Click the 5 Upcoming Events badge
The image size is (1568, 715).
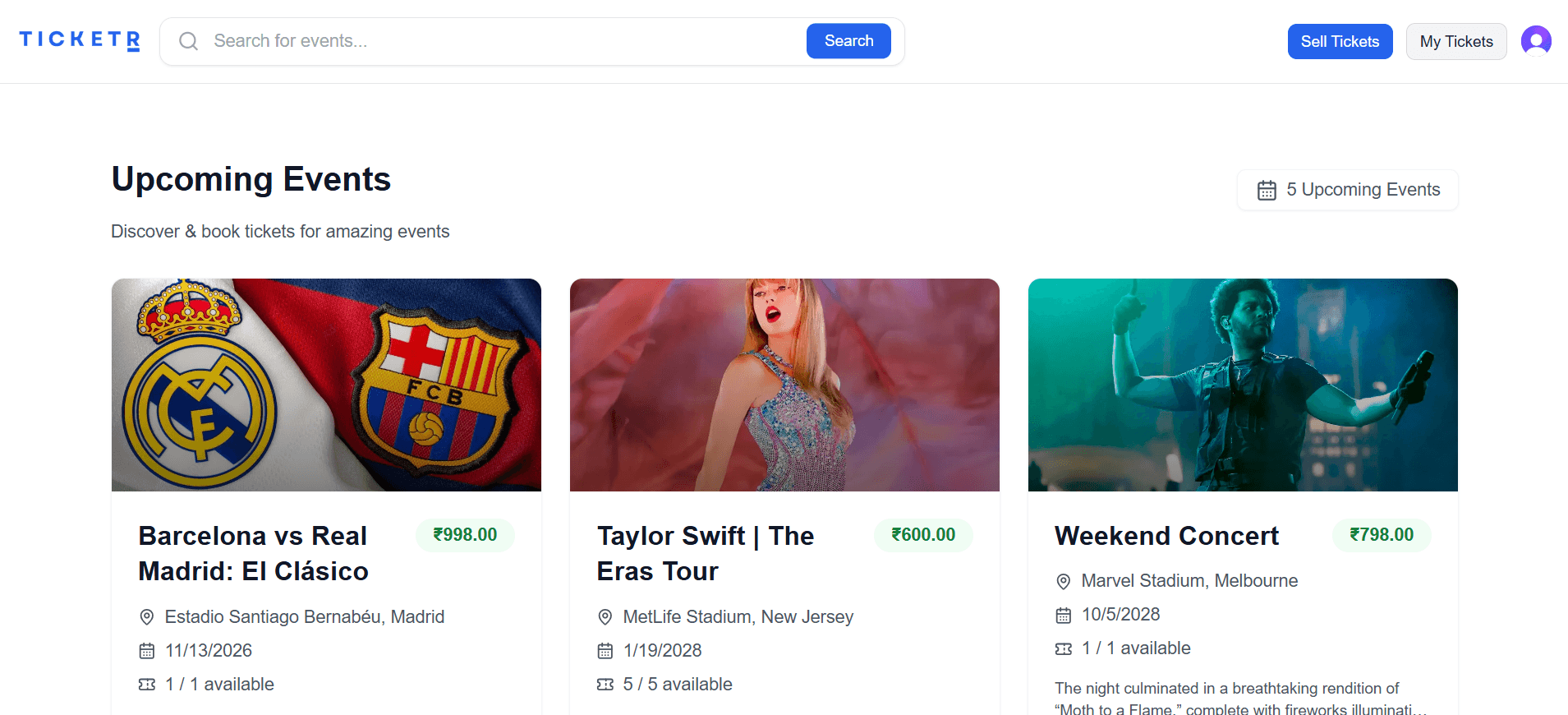[1346, 189]
